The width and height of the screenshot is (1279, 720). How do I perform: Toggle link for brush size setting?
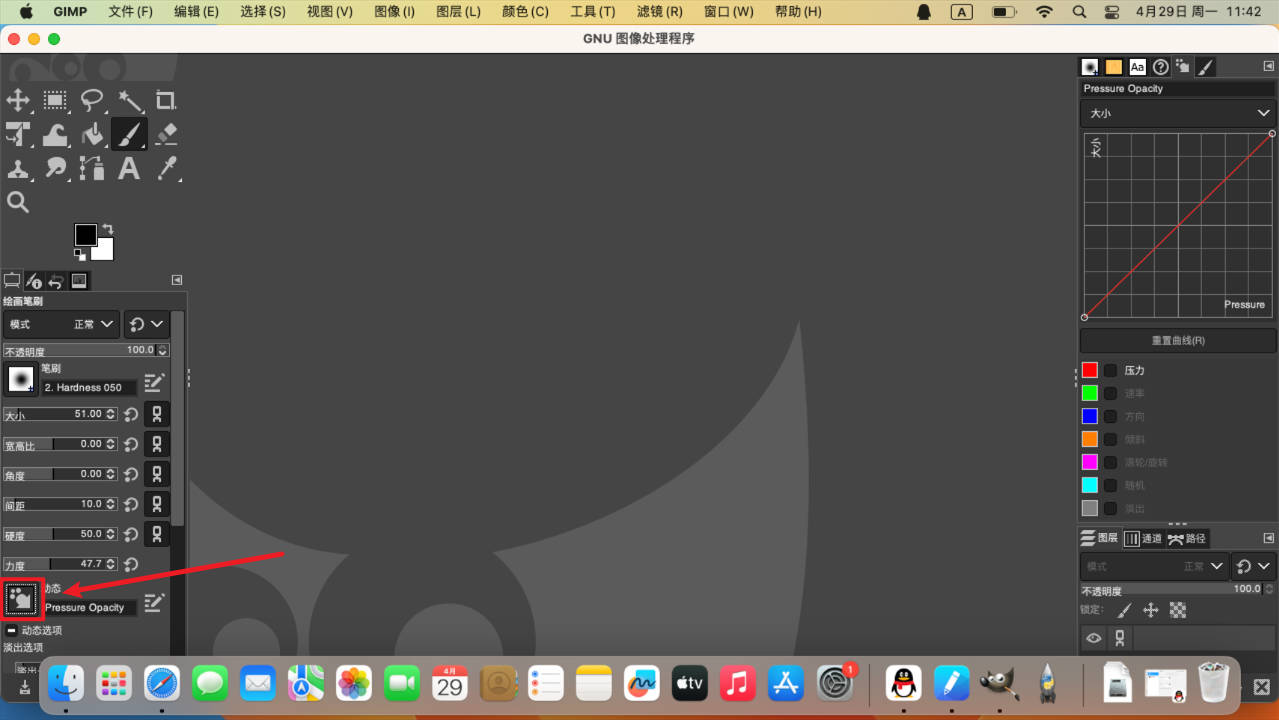coord(156,414)
